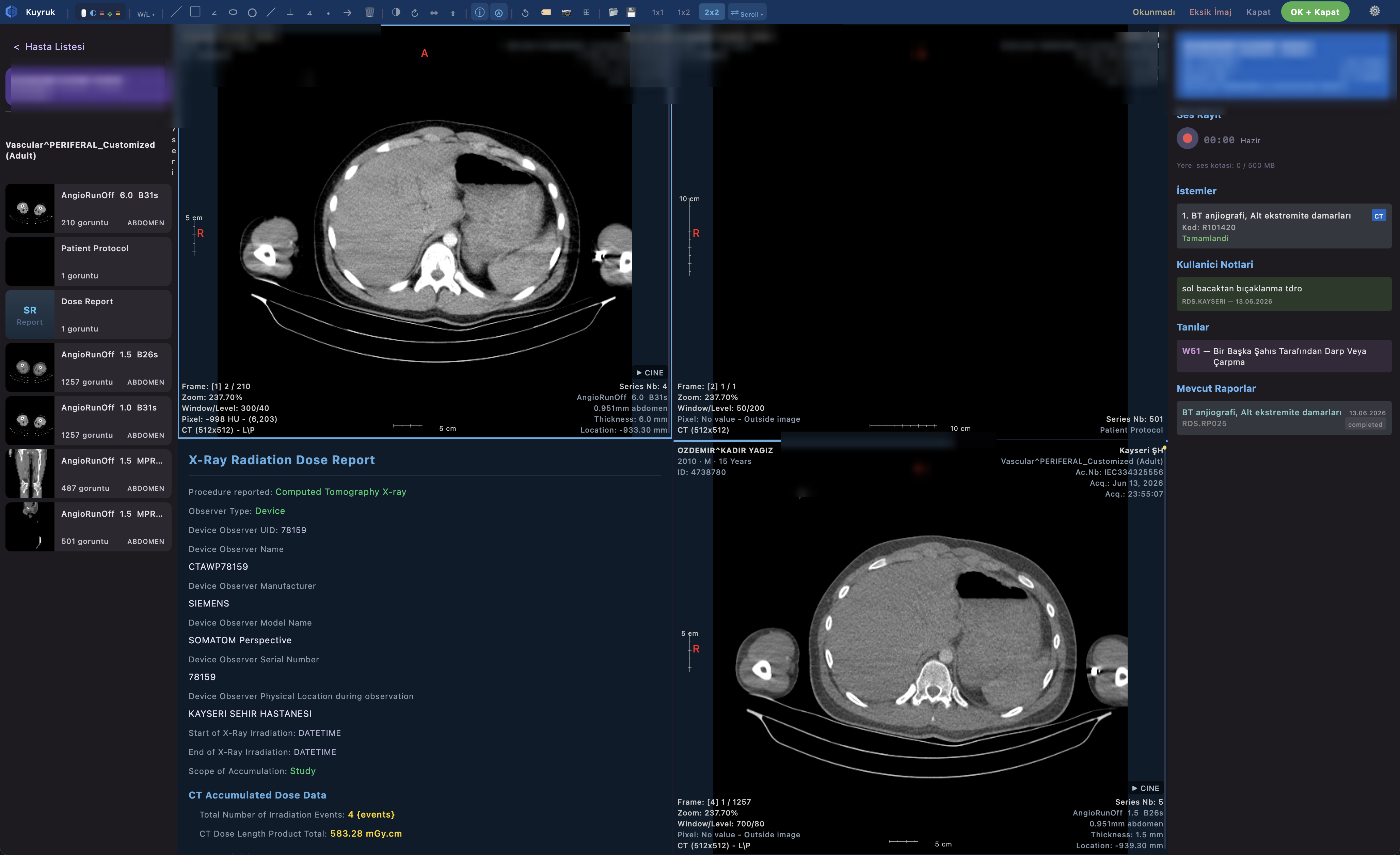Click user note 'sol bacaktan bıçaklanma tdro'

pyautogui.click(x=1284, y=294)
